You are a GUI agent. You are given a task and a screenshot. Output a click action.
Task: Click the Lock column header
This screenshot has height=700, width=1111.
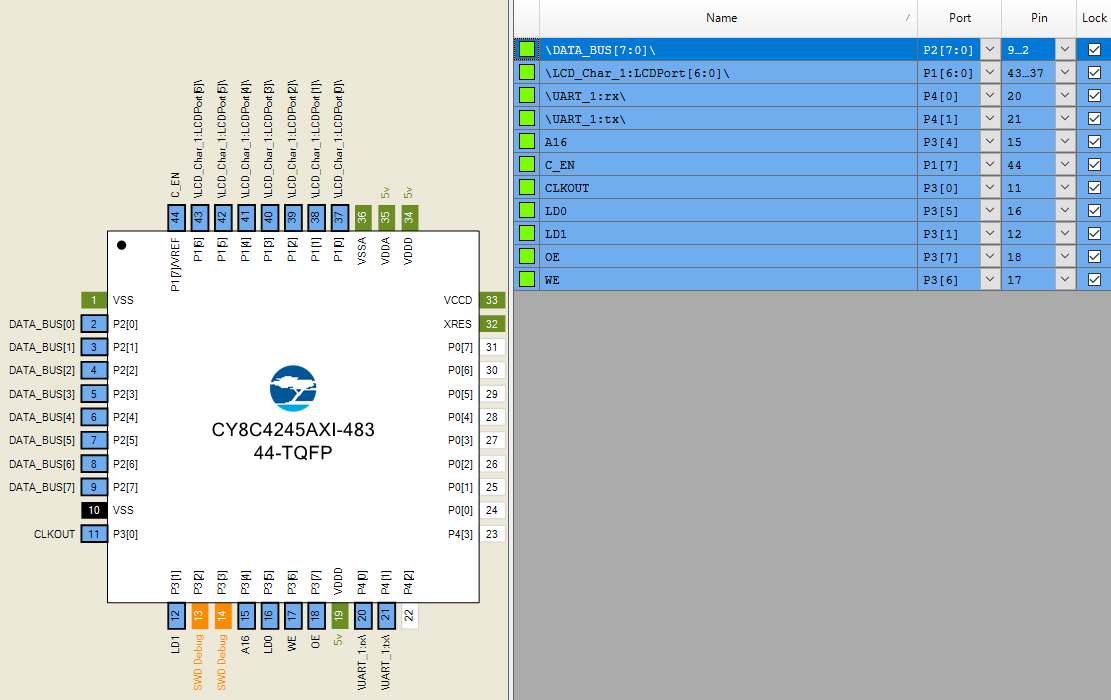[1094, 18]
